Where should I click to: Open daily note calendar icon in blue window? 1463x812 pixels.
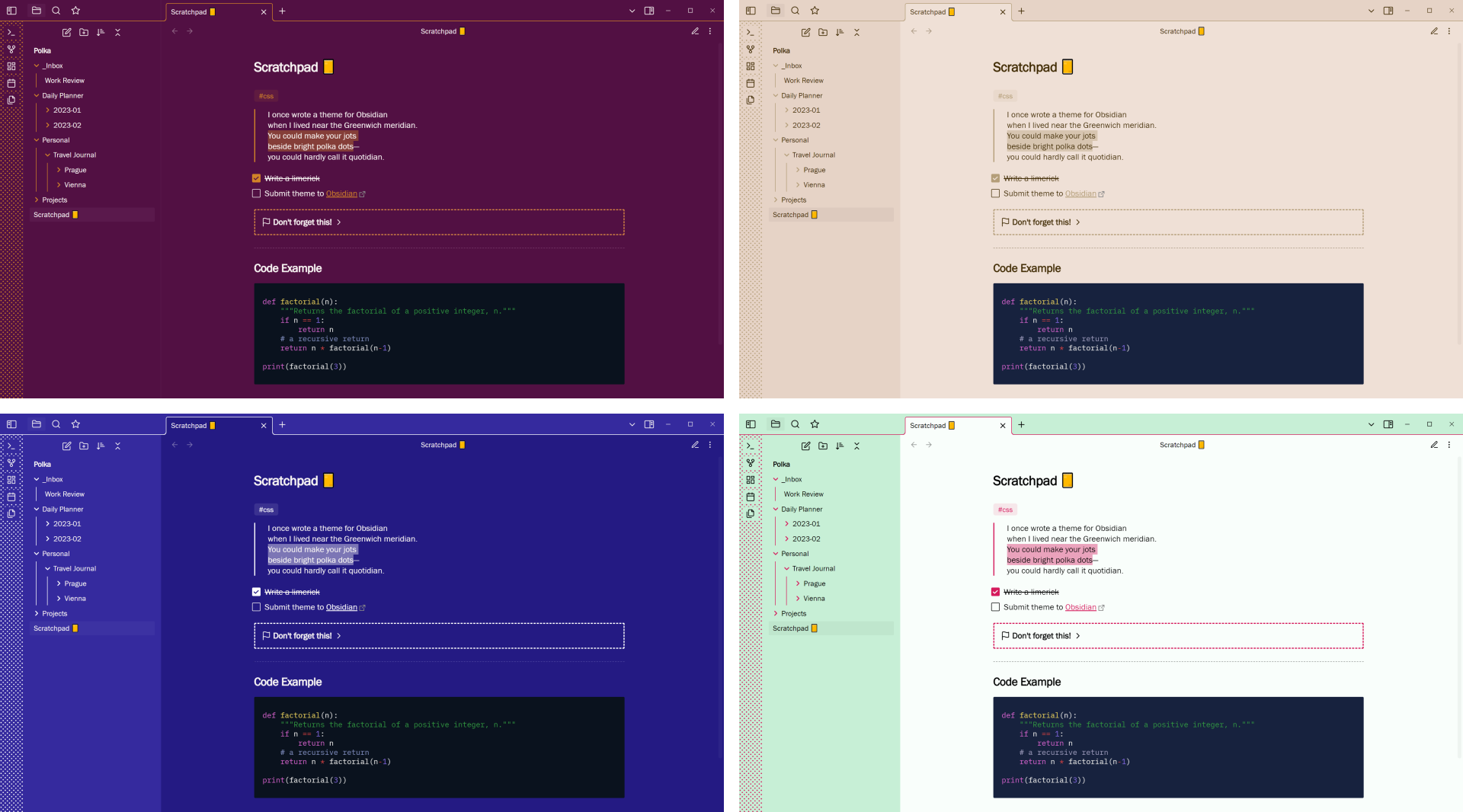click(11, 497)
